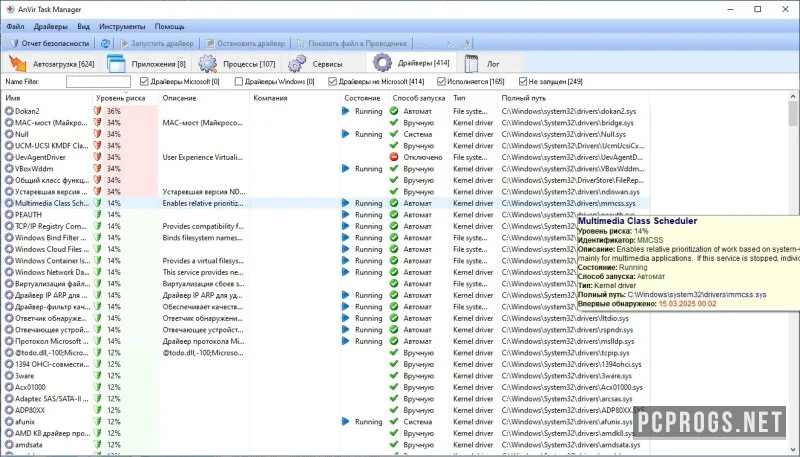Click the green check icon for Dokan2 startup
The image size is (800, 457).
click(394, 111)
